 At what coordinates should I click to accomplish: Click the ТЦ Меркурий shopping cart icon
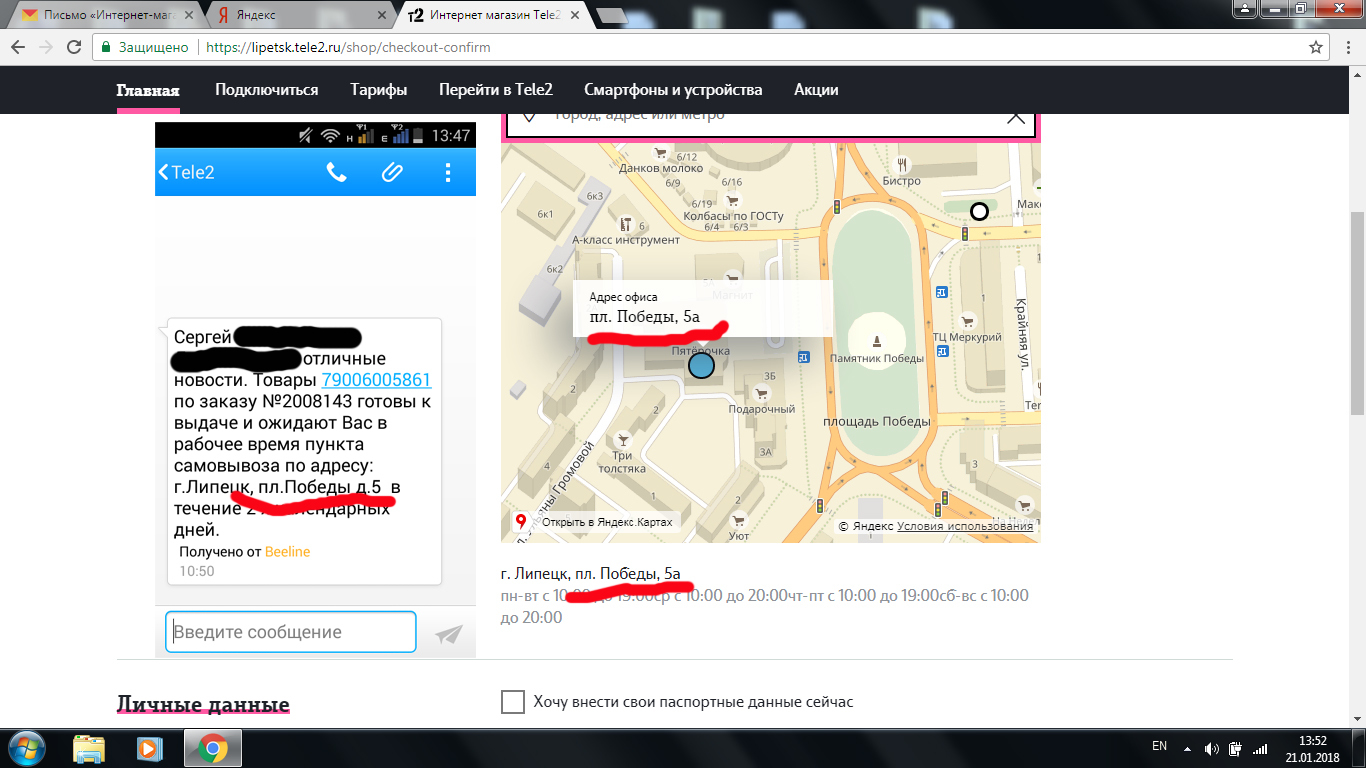point(967,322)
